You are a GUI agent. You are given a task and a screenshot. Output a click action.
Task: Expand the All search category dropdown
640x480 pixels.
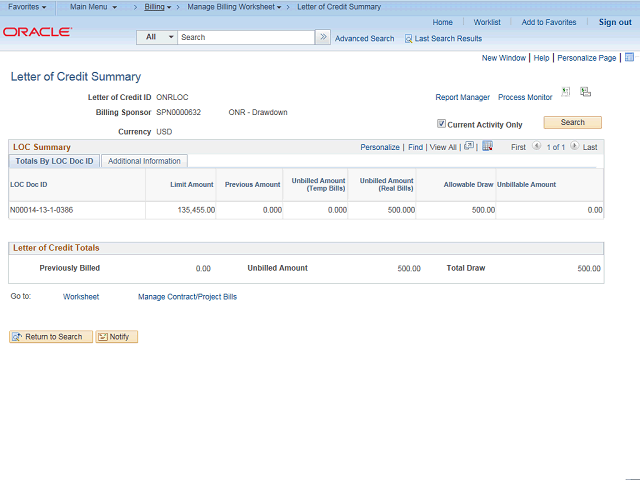(x=157, y=37)
